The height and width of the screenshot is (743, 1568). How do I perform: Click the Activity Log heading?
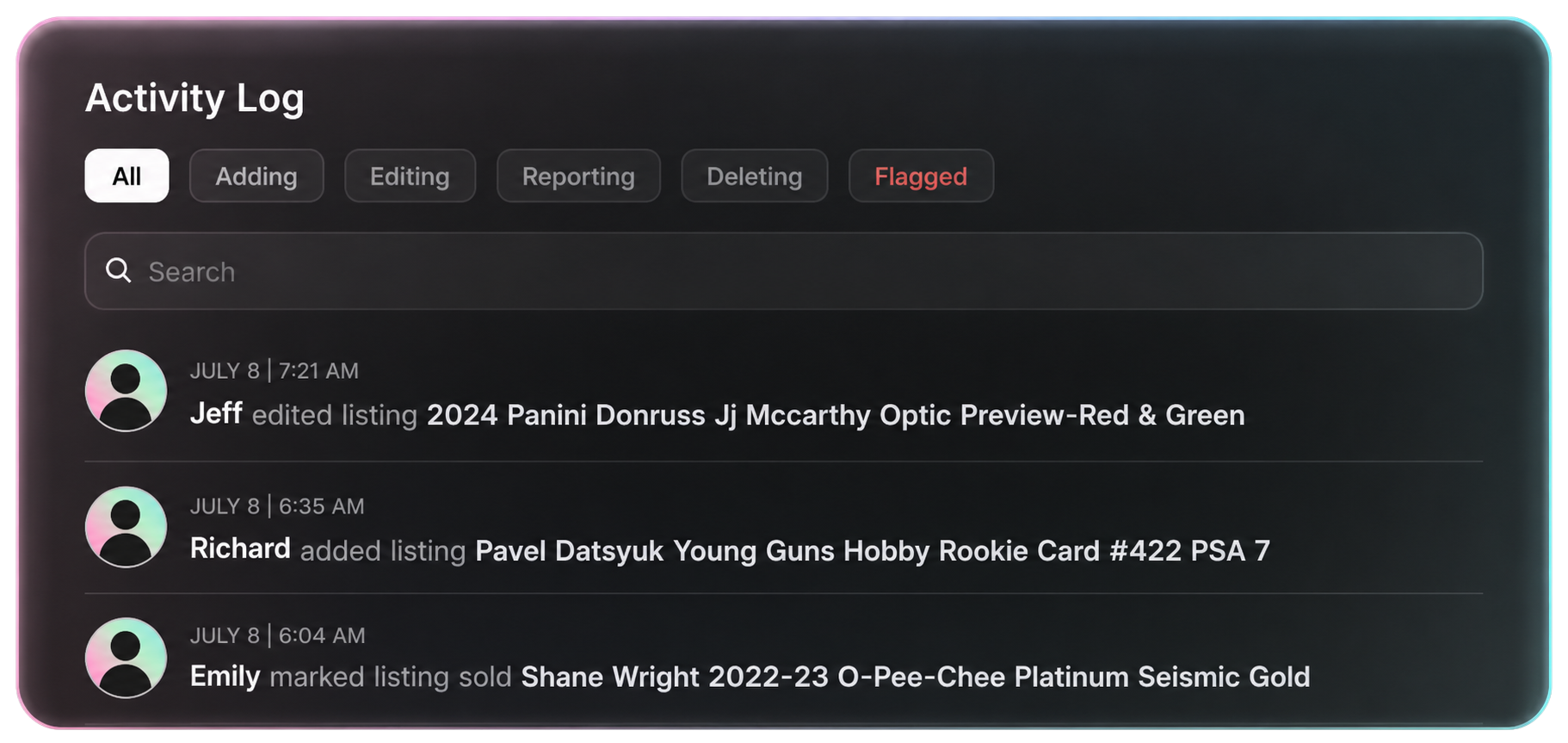(x=194, y=98)
